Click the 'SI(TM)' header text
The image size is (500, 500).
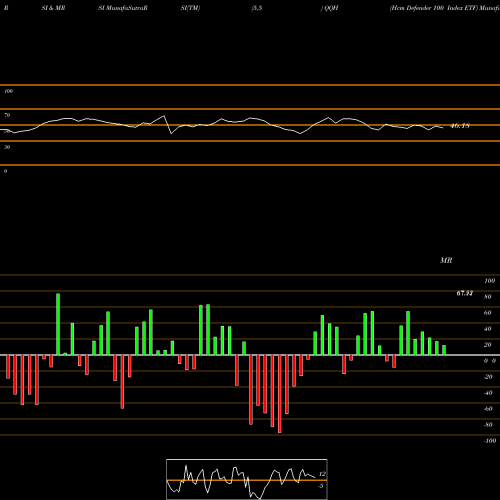point(190,8)
